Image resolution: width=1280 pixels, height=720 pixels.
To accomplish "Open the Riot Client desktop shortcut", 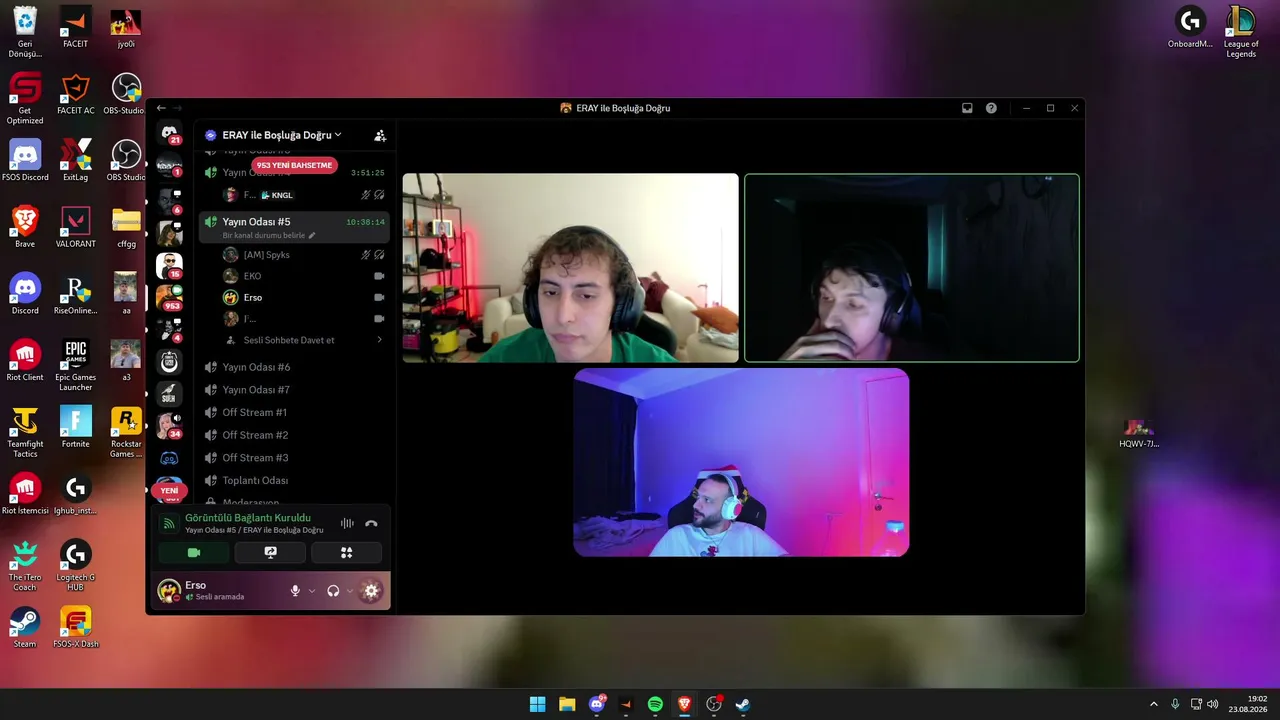I will click(x=25, y=361).
